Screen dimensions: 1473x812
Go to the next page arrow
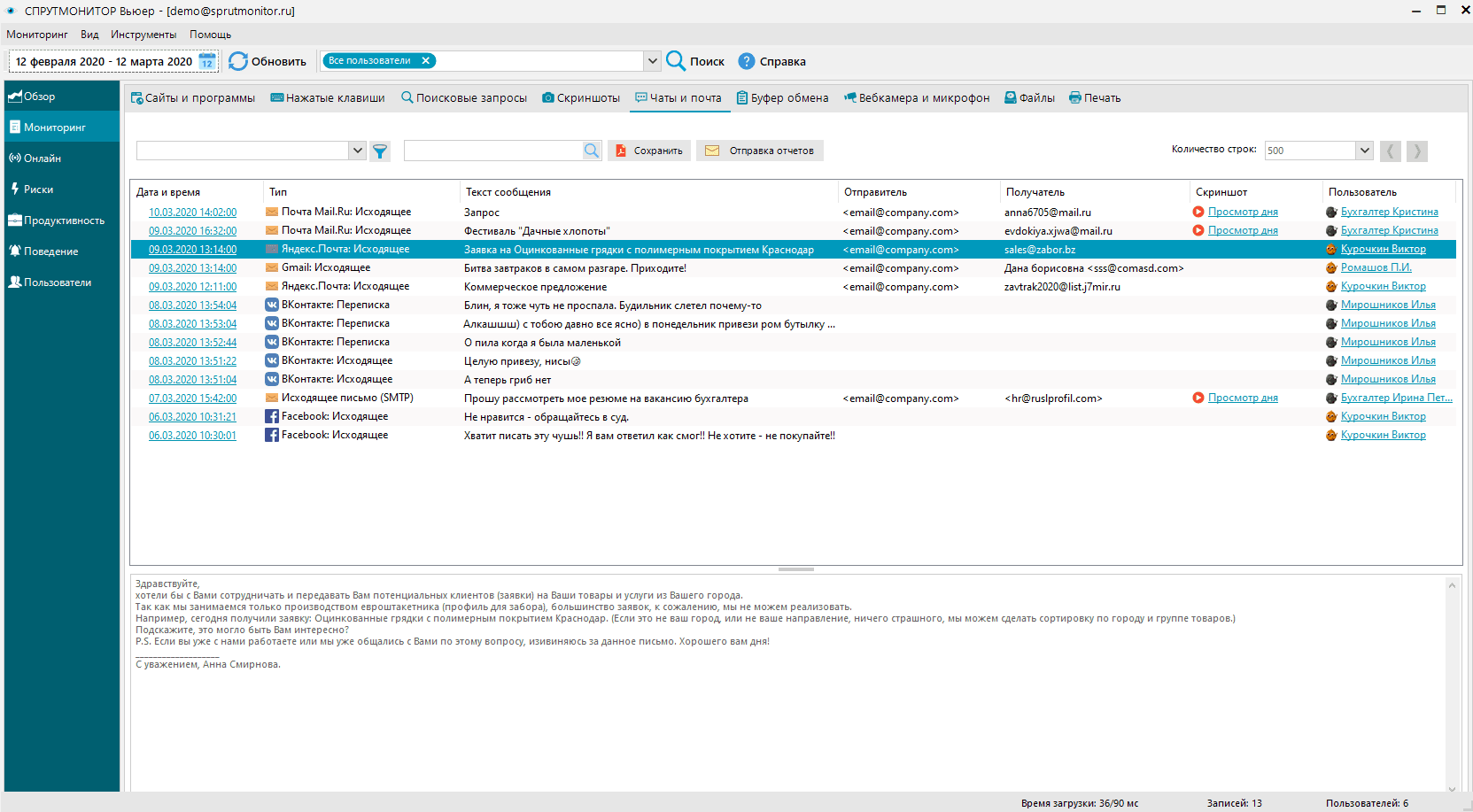[1417, 151]
